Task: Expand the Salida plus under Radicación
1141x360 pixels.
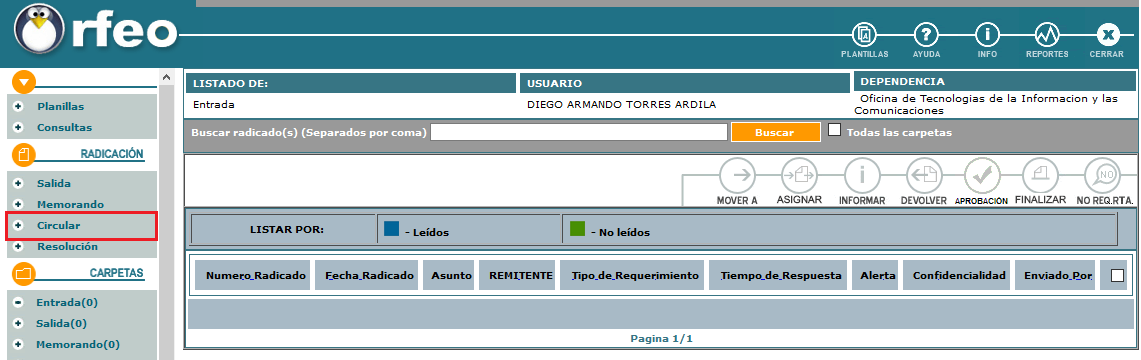Action: coord(18,183)
